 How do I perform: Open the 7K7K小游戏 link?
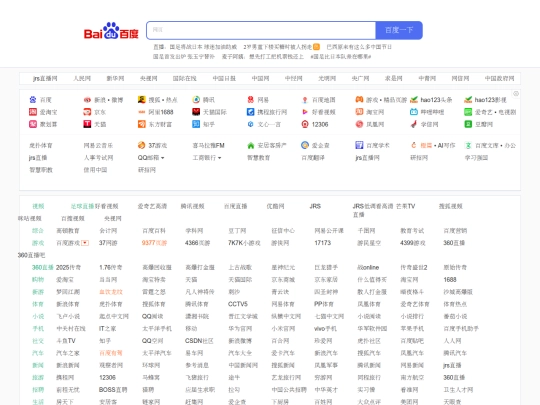(244, 243)
